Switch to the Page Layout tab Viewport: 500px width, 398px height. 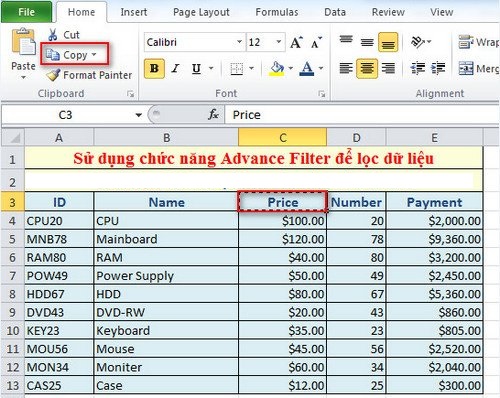point(201,12)
